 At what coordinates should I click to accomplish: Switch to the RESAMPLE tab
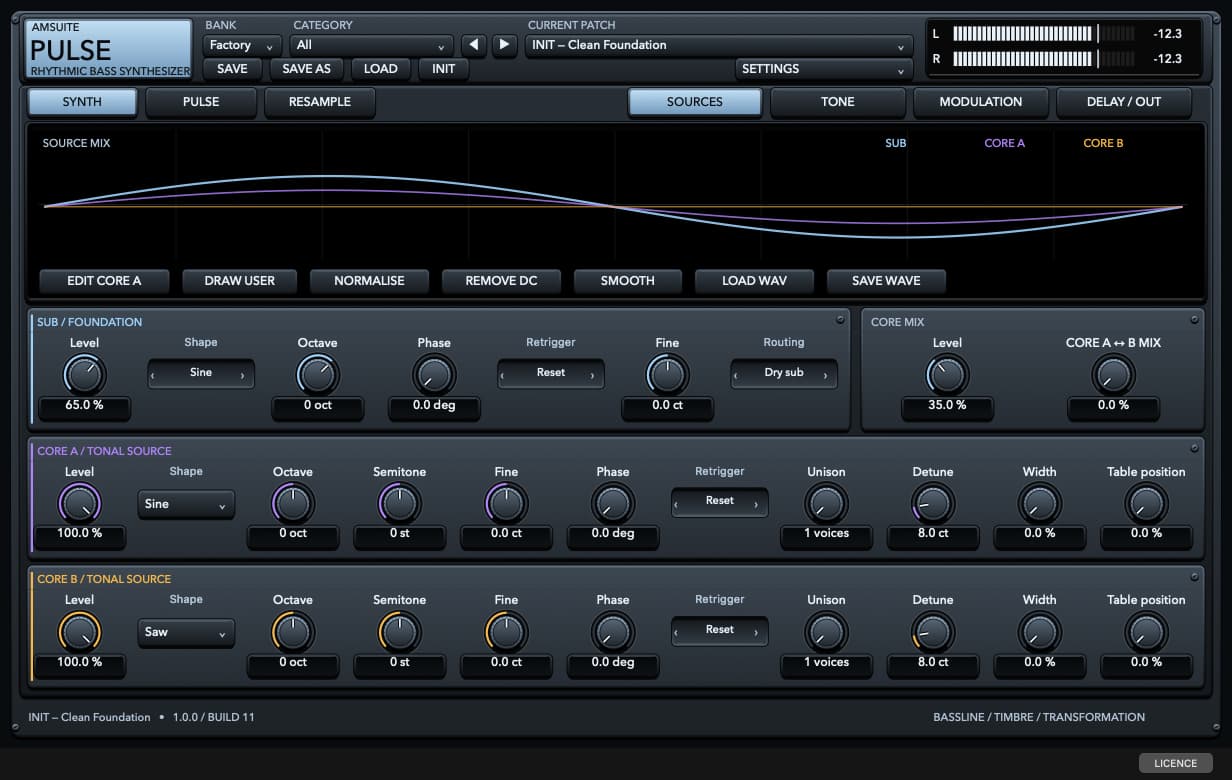320,102
